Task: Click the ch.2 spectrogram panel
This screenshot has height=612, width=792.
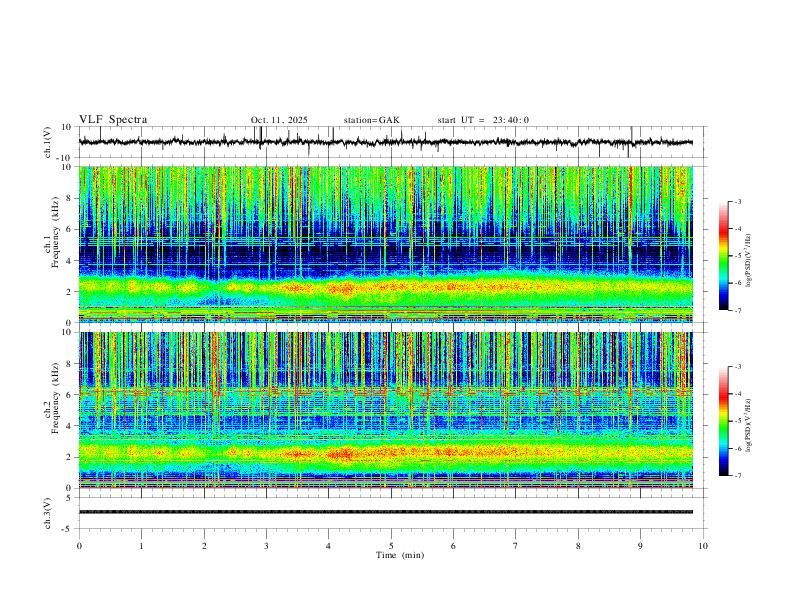Action: tap(390, 410)
